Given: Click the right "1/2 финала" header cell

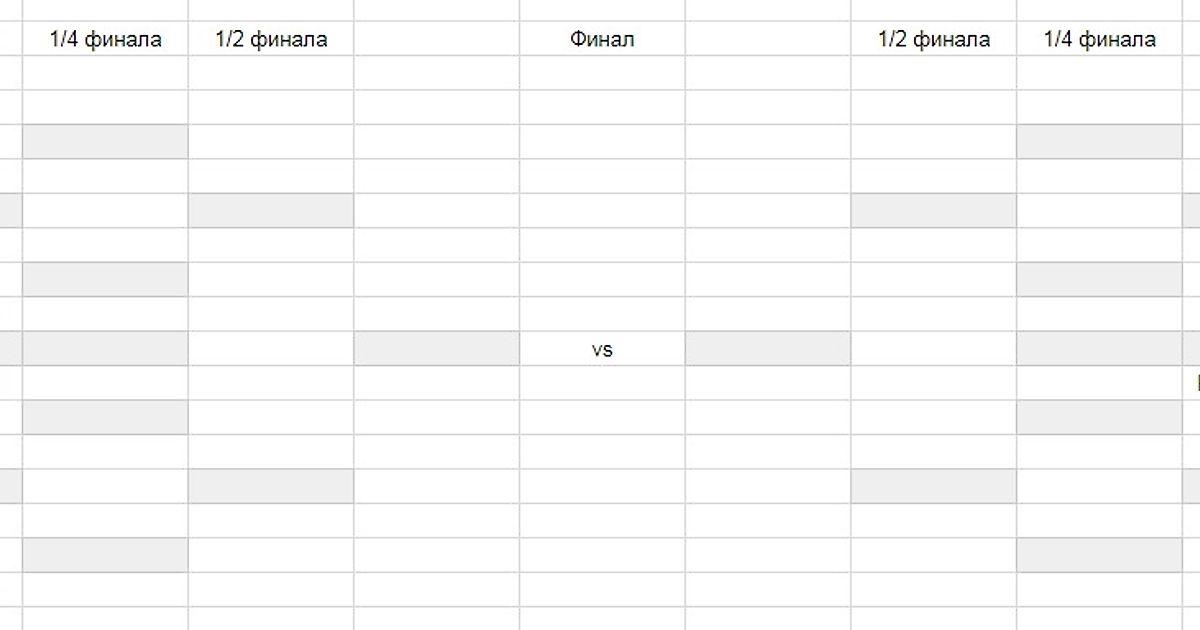Looking at the screenshot, I should click(x=934, y=39).
